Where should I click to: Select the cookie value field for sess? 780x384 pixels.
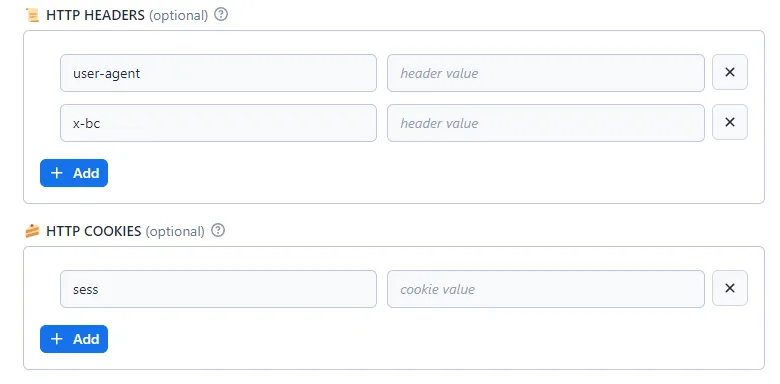click(546, 289)
